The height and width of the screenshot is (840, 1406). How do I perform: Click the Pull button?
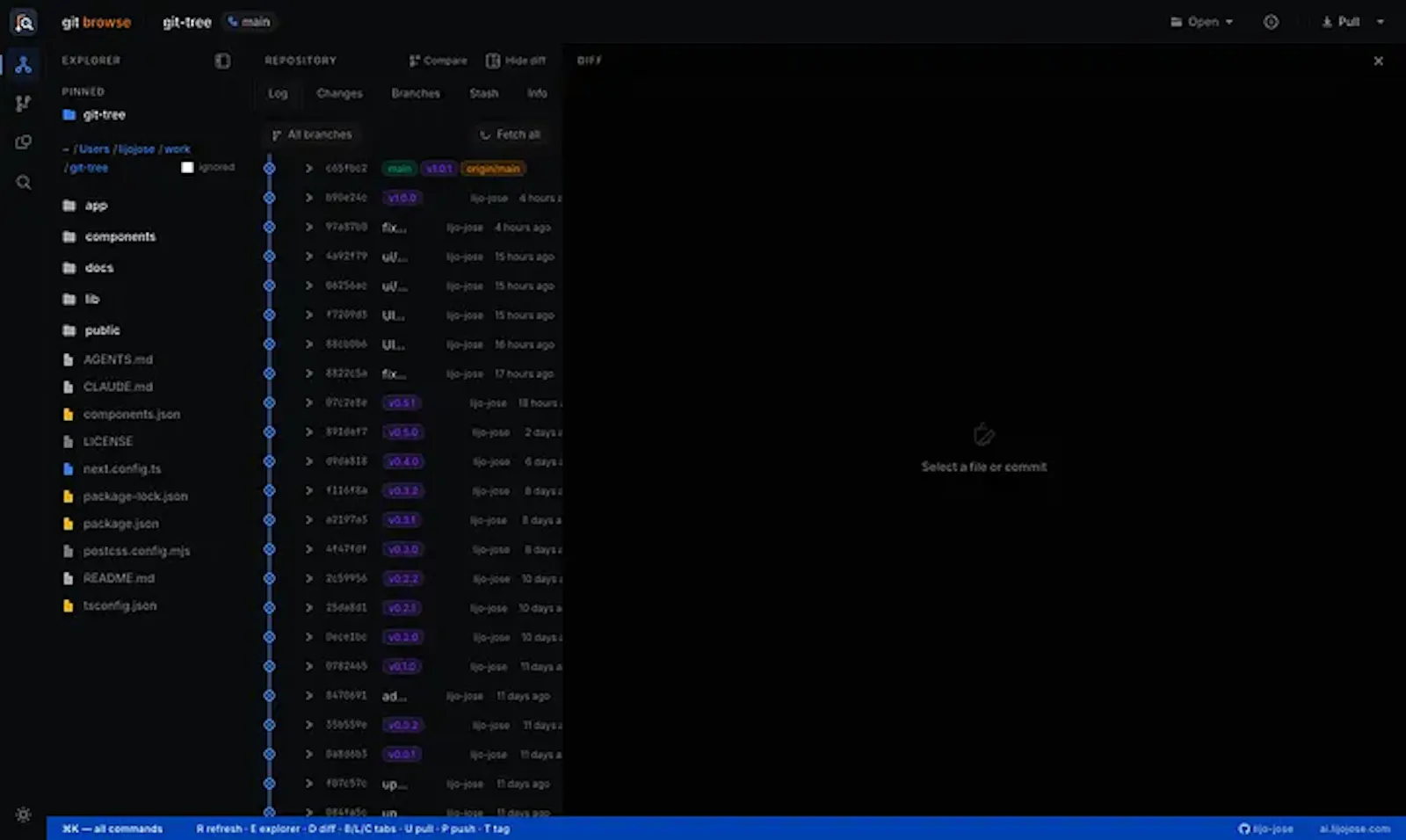[x=1341, y=22]
